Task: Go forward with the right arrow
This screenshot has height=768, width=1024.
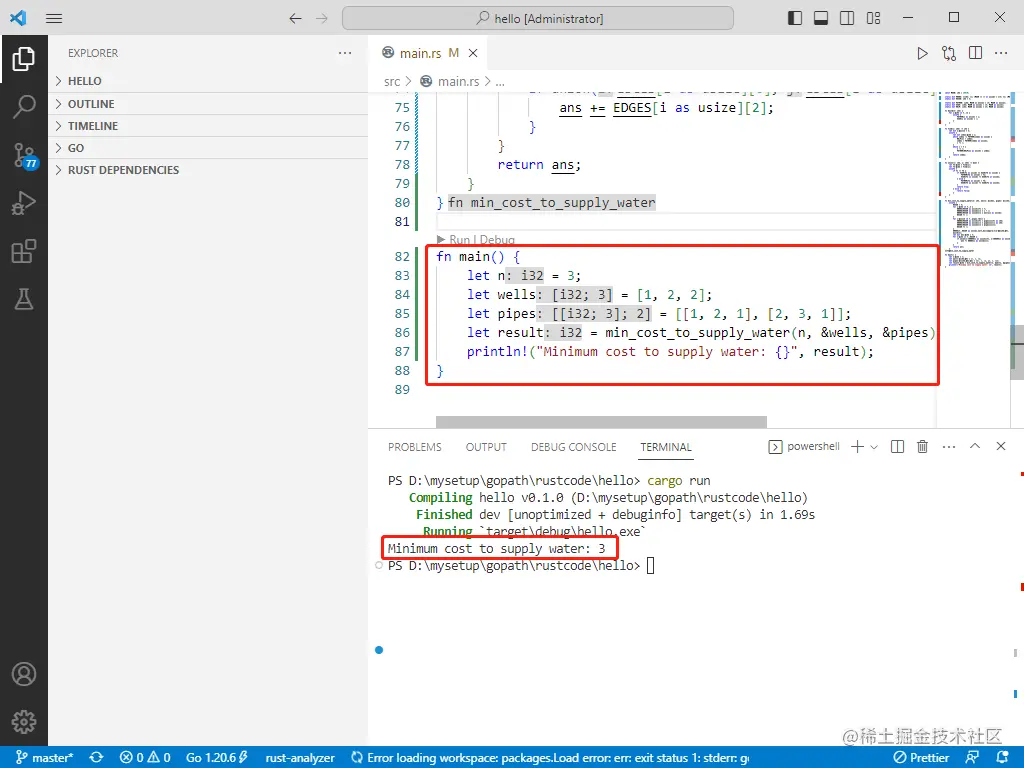Action: 322,18
